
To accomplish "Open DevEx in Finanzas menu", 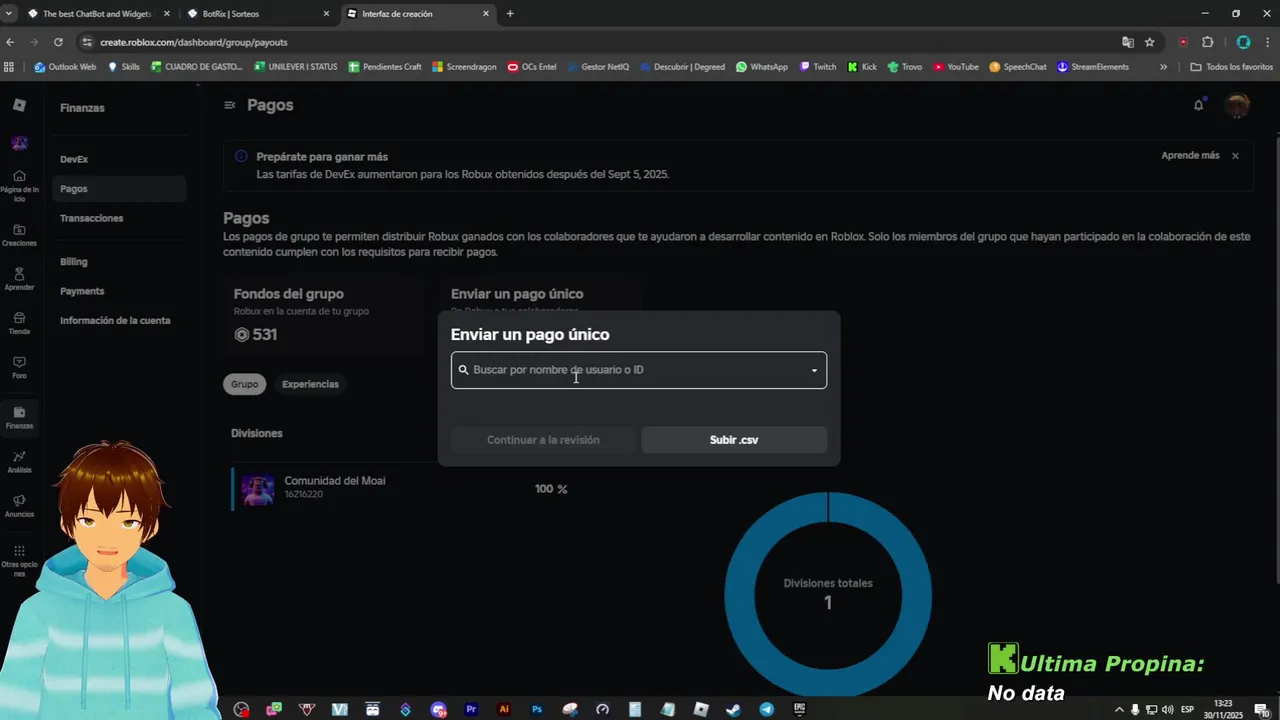I will pos(74,159).
